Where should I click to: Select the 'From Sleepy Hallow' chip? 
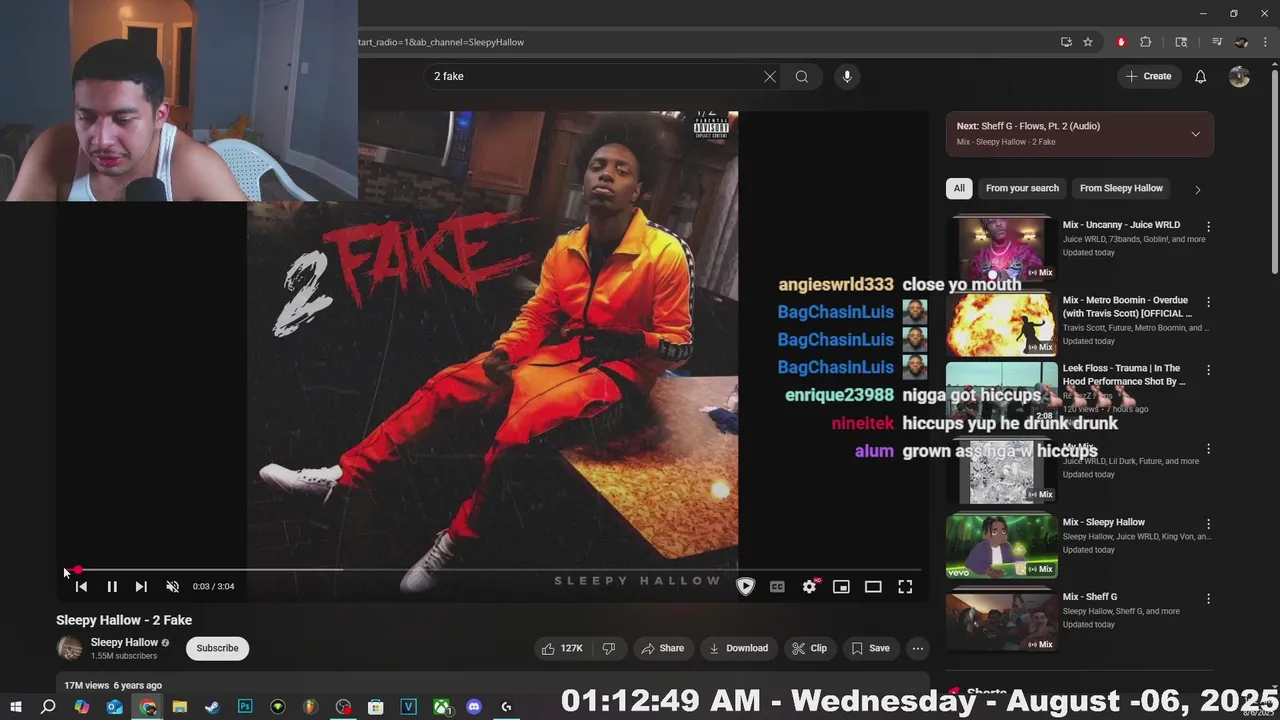tap(1121, 188)
